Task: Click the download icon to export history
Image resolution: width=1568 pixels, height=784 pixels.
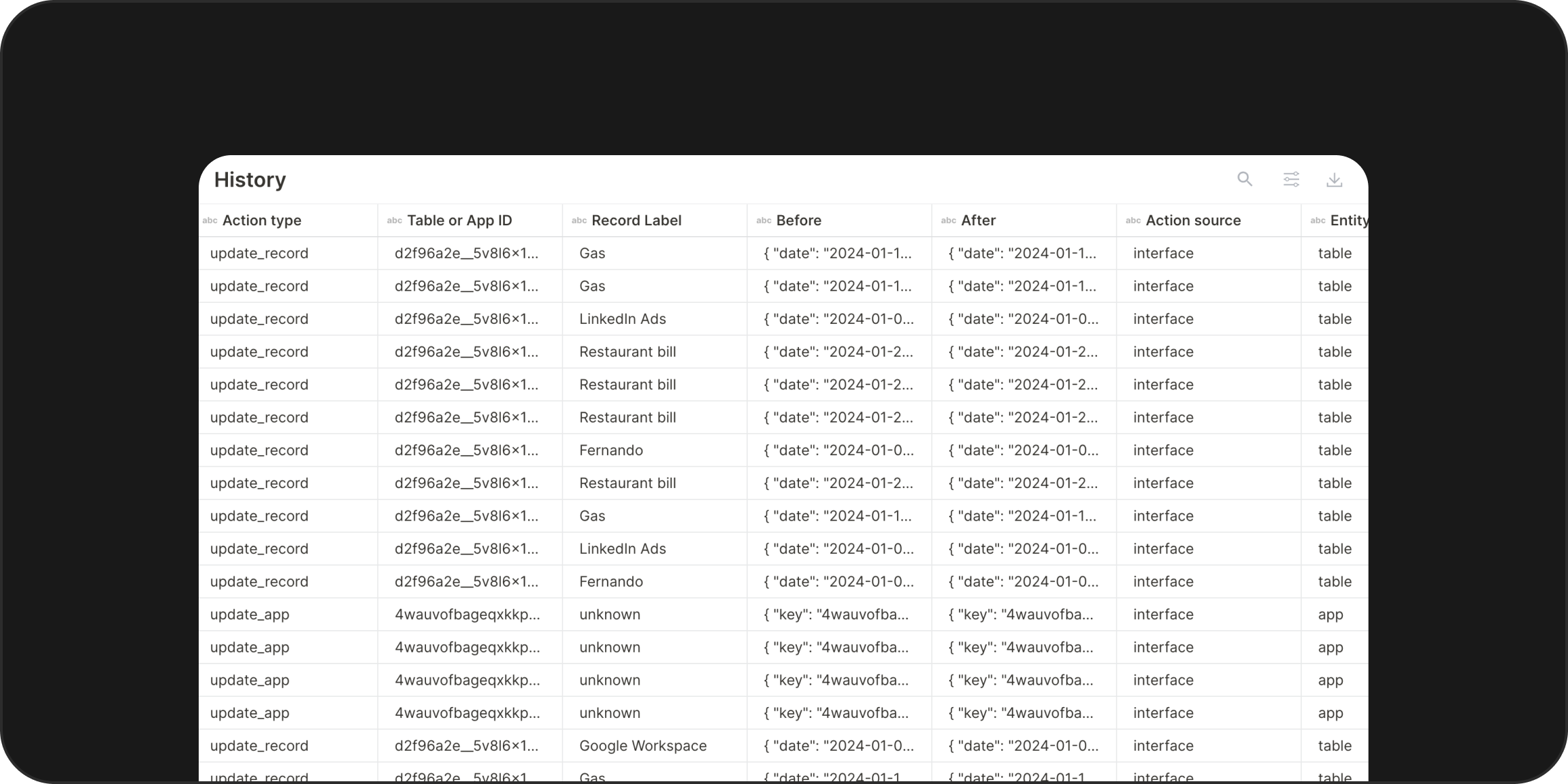Action: tap(1335, 179)
